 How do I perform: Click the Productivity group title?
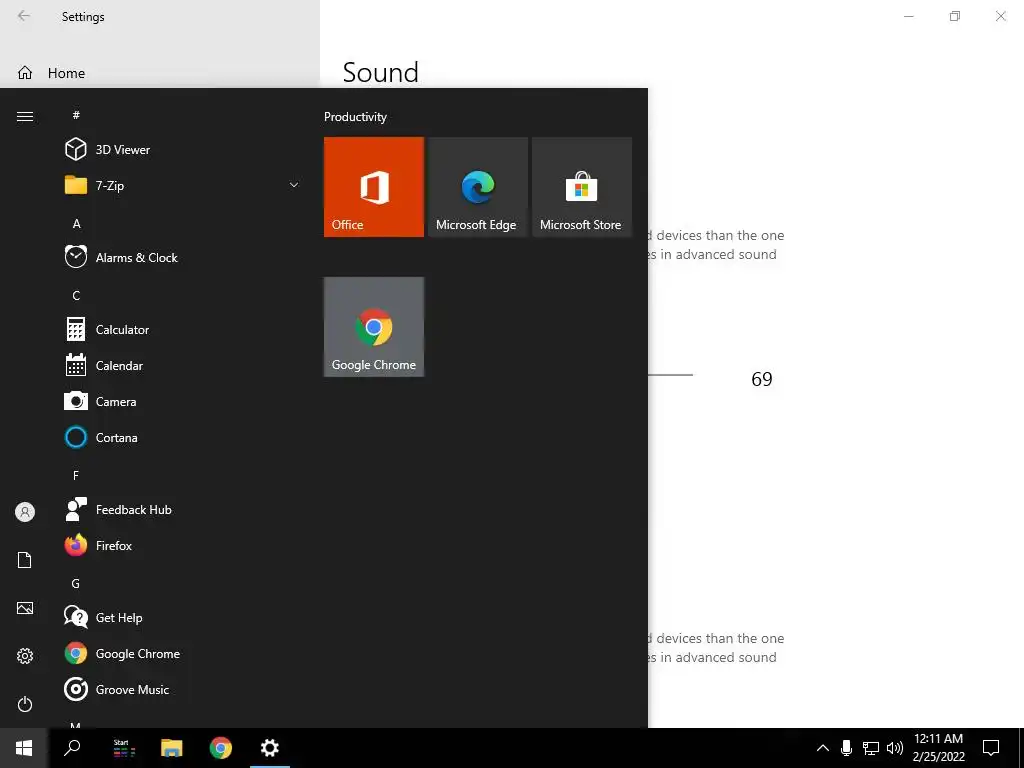[x=355, y=117]
